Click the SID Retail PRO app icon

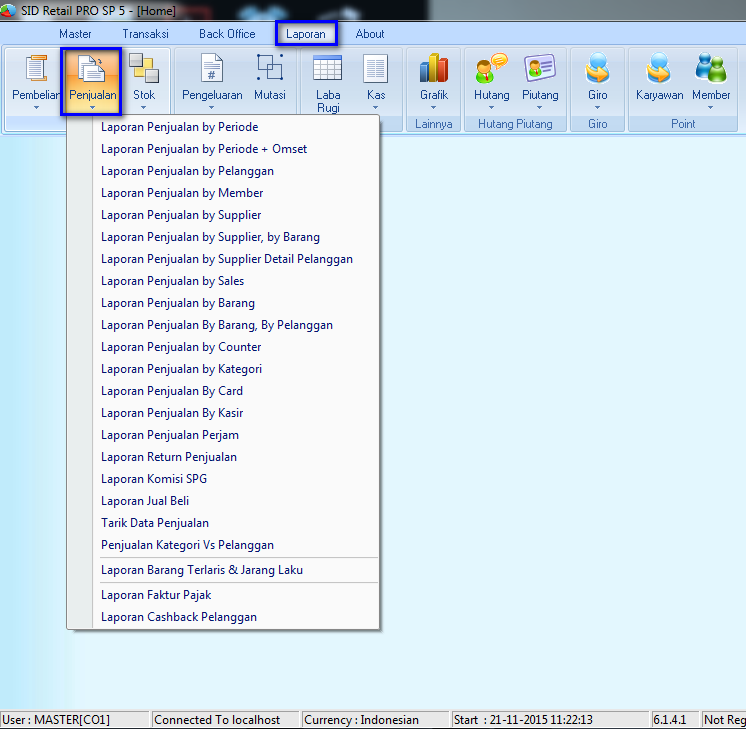click(x=8, y=10)
